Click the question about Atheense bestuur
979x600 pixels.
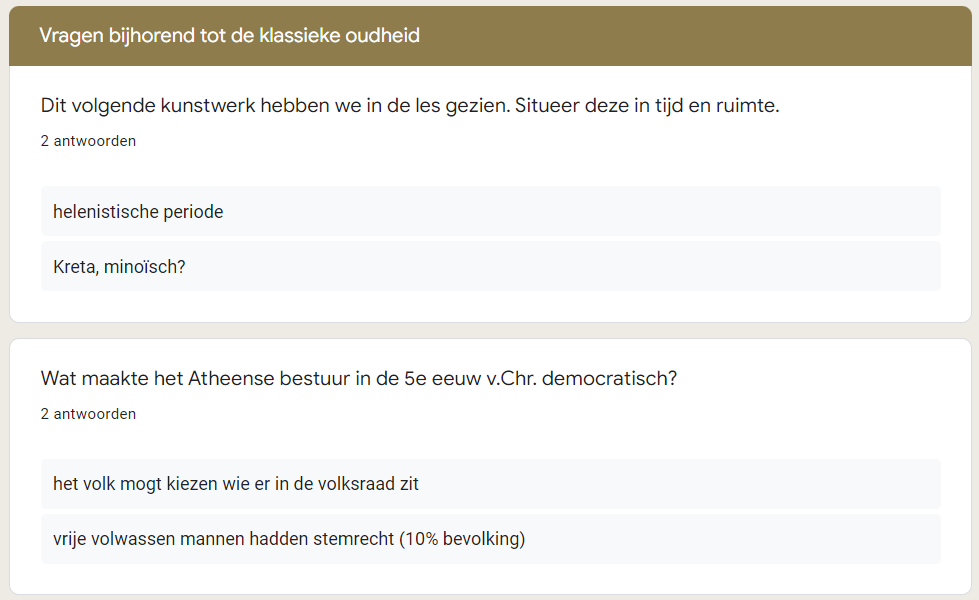tap(359, 378)
